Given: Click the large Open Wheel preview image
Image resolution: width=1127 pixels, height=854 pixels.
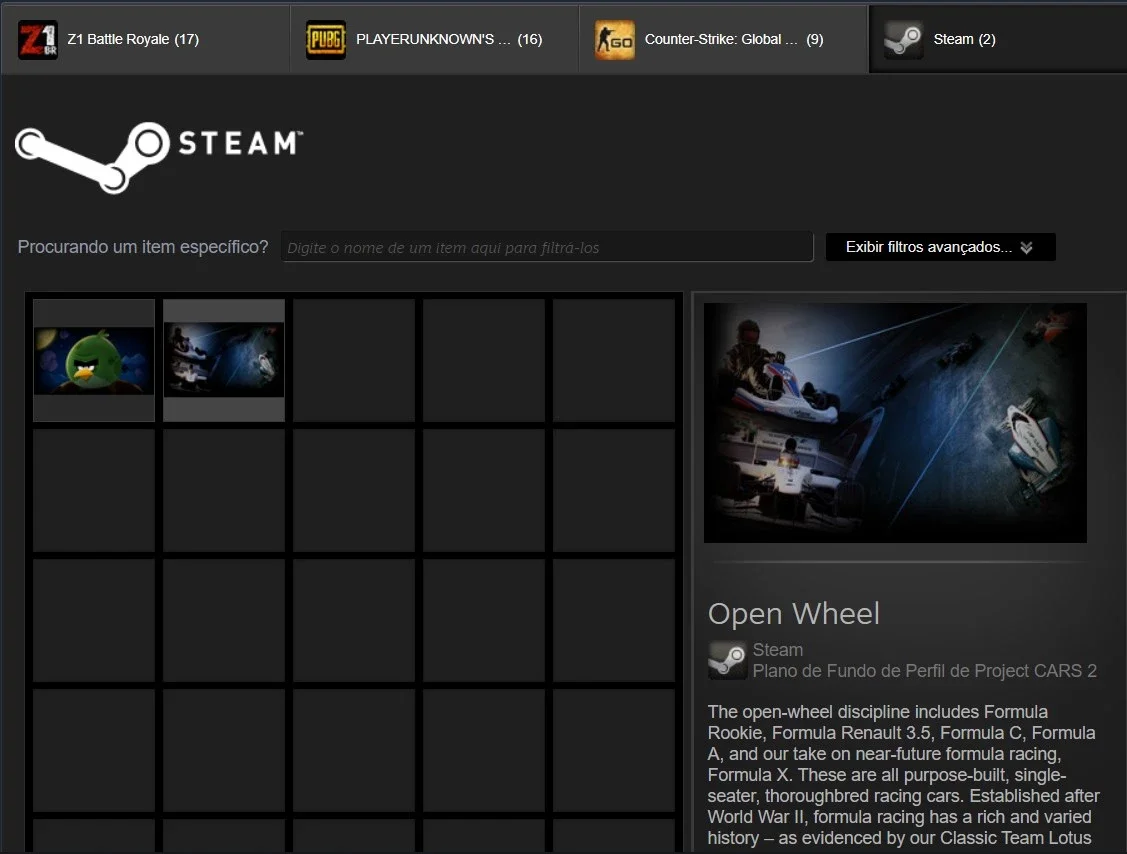Looking at the screenshot, I should pyautogui.click(x=895, y=423).
